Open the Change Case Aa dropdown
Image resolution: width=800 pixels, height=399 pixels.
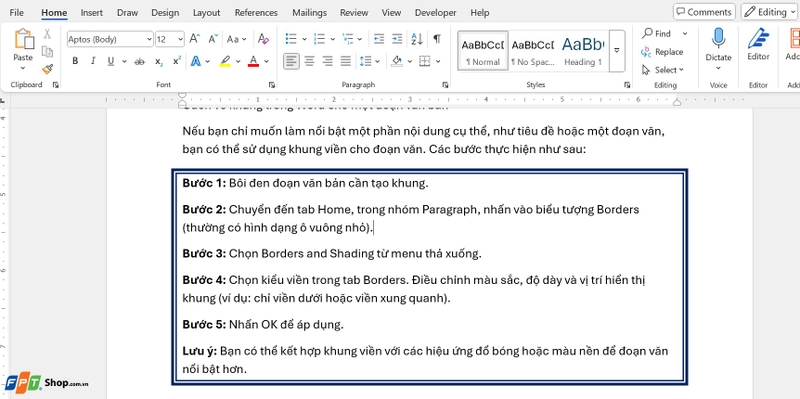tap(236, 39)
